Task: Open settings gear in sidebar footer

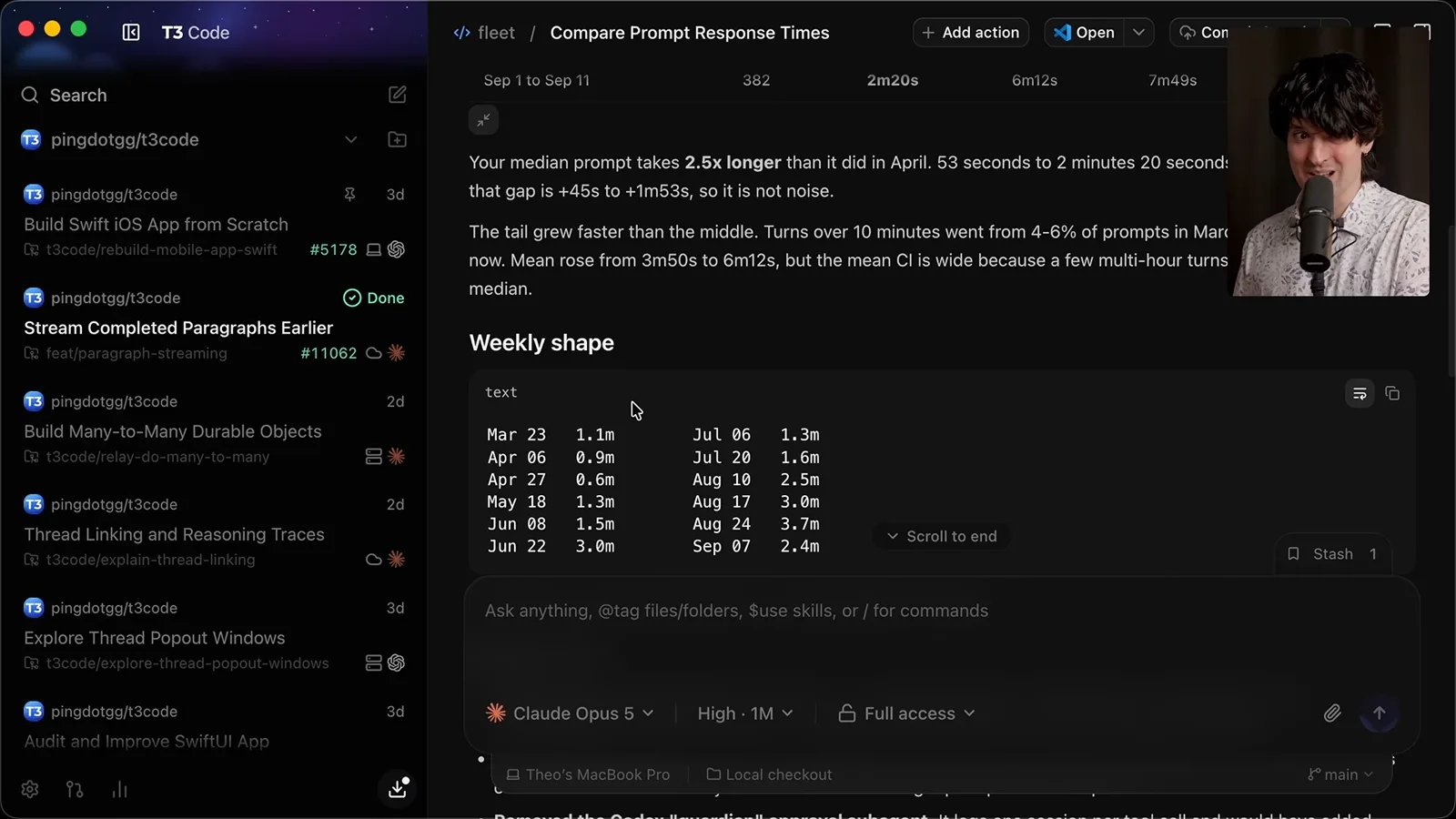Action: click(x=30, y=789)
